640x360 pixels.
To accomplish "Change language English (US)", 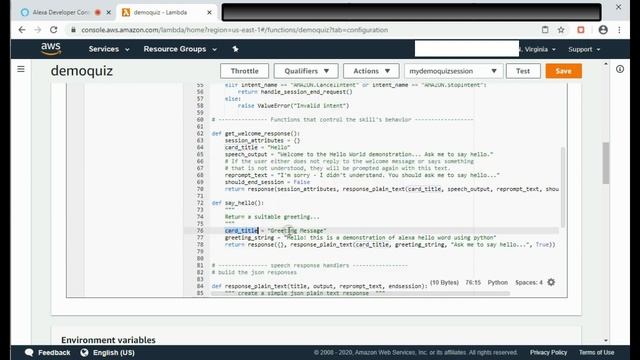I will click(x=113, y=353).
